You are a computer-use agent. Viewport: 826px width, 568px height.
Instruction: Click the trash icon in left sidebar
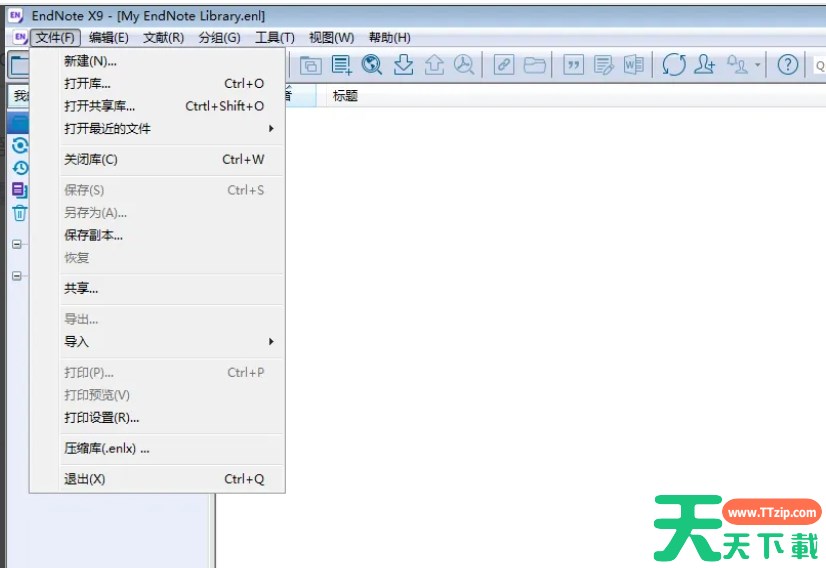(19, 212)
